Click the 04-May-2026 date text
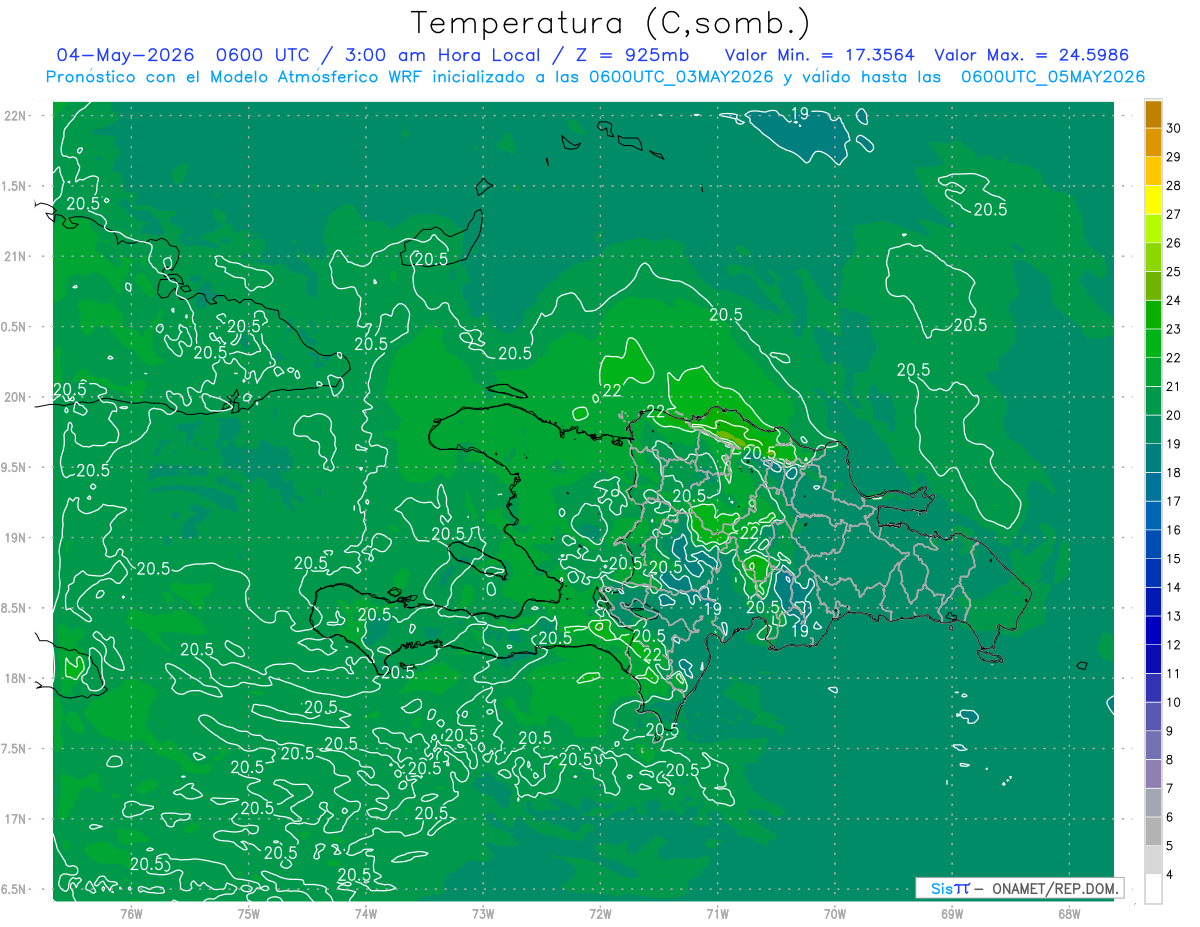 [124, 55]
